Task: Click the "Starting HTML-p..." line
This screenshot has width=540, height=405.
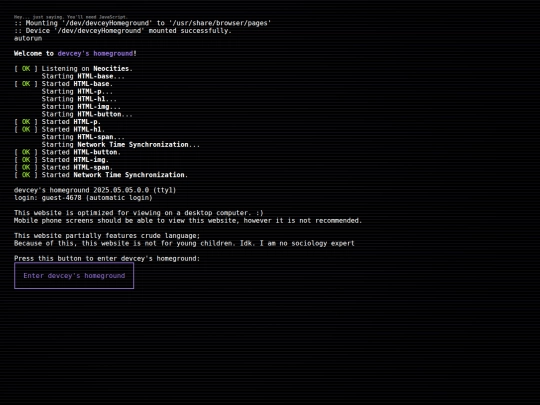Action: click(x=77, y=91)
